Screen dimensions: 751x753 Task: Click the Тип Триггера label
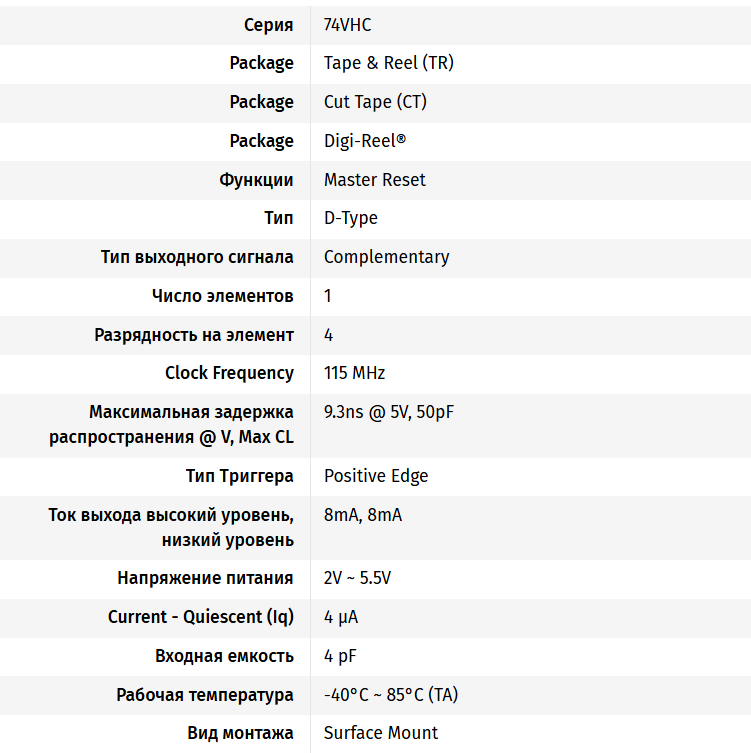239,476
